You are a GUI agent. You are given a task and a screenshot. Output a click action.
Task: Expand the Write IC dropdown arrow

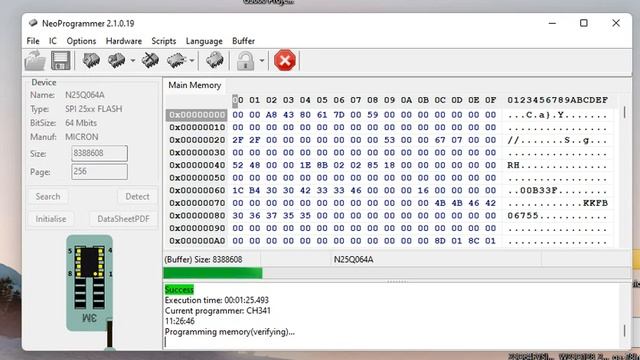pos(133,61)
